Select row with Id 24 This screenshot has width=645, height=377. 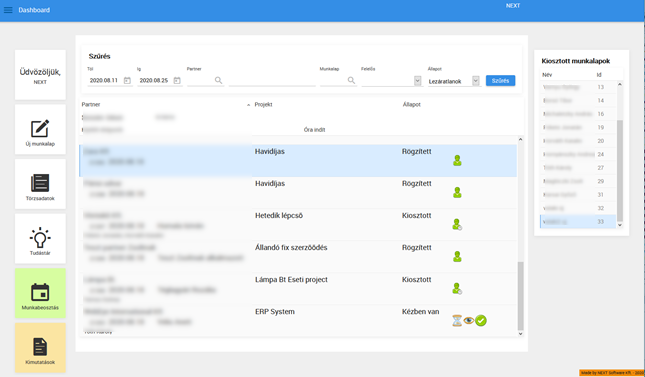[578, 154]
